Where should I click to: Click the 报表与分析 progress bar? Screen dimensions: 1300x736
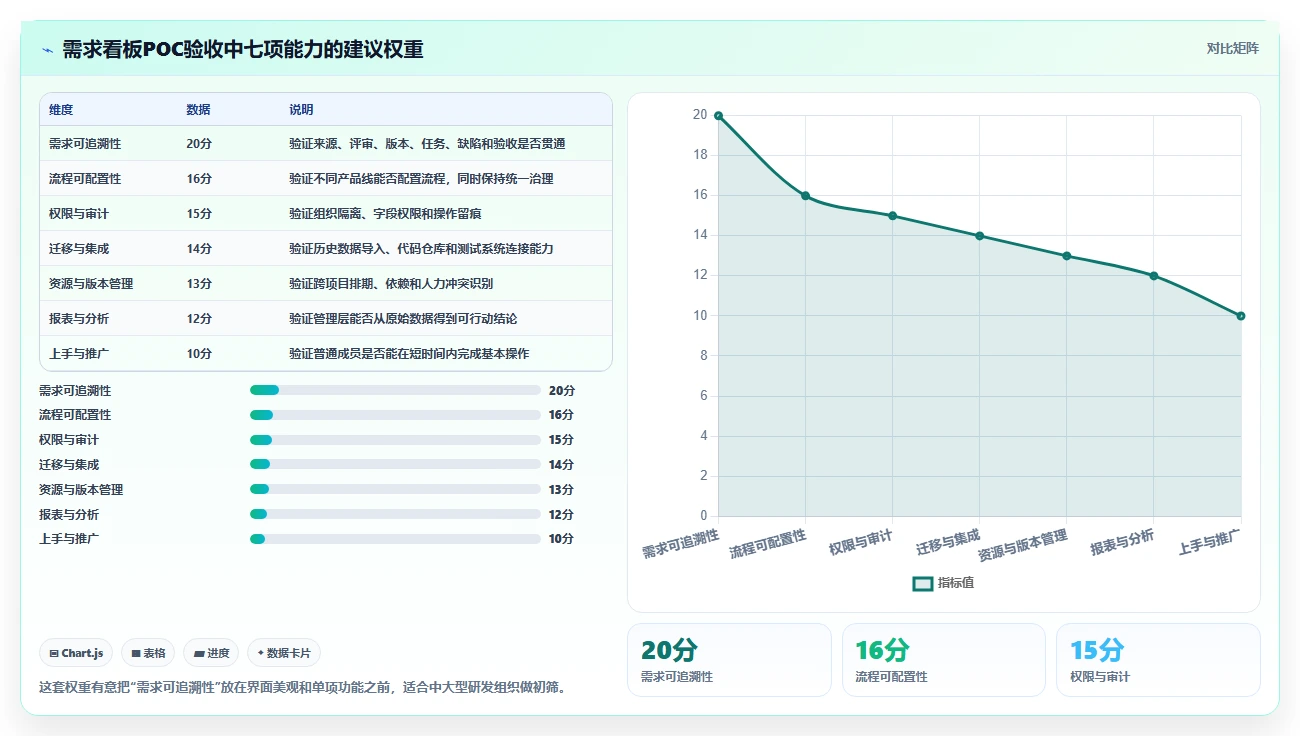pos(395,514)
